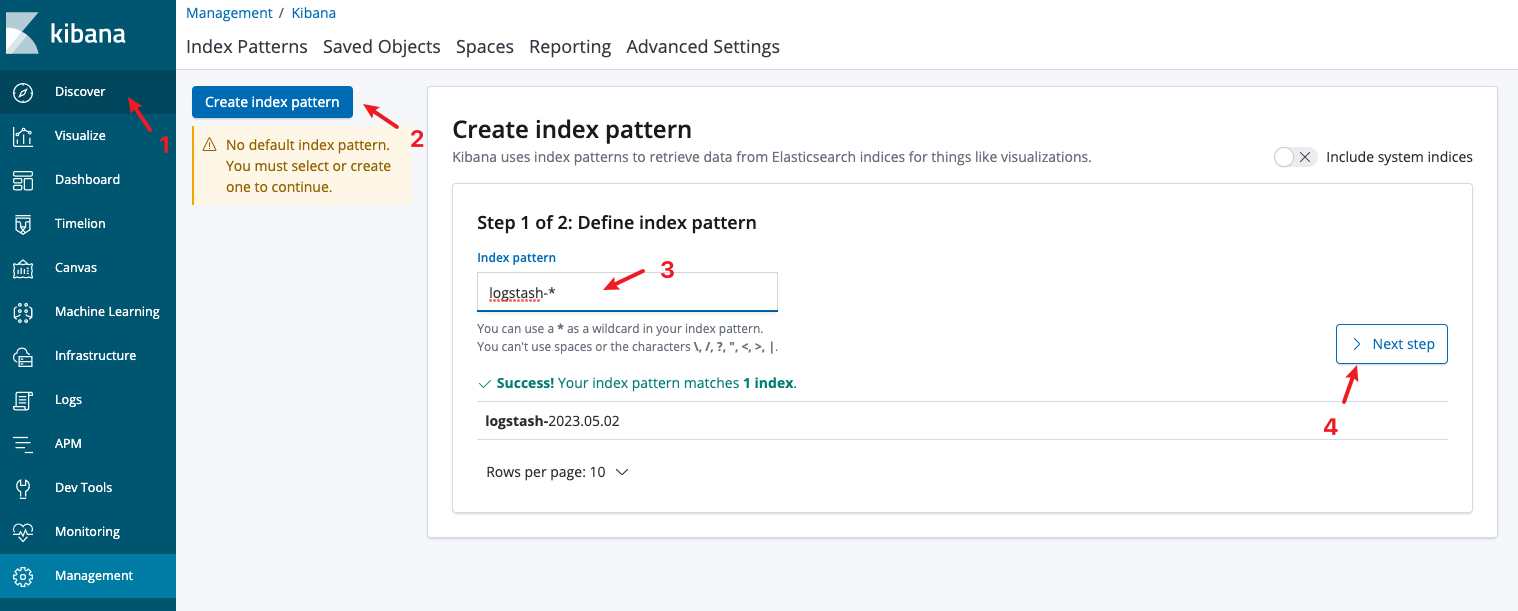Expand Rows per page dropdown
Screen dimensions: 1518x611
(x=557, y=472)
